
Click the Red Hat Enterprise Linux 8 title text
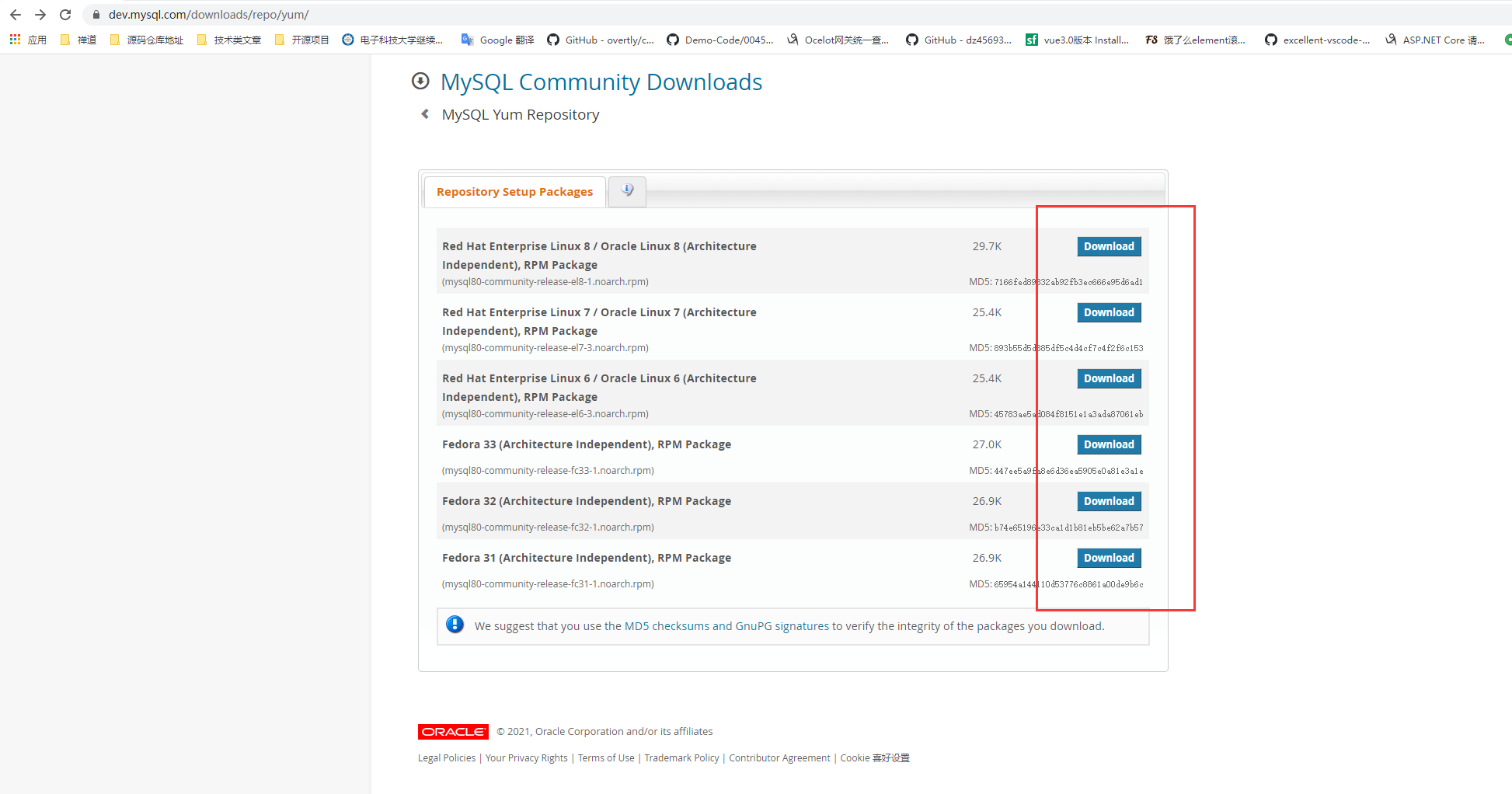(599, 256)
